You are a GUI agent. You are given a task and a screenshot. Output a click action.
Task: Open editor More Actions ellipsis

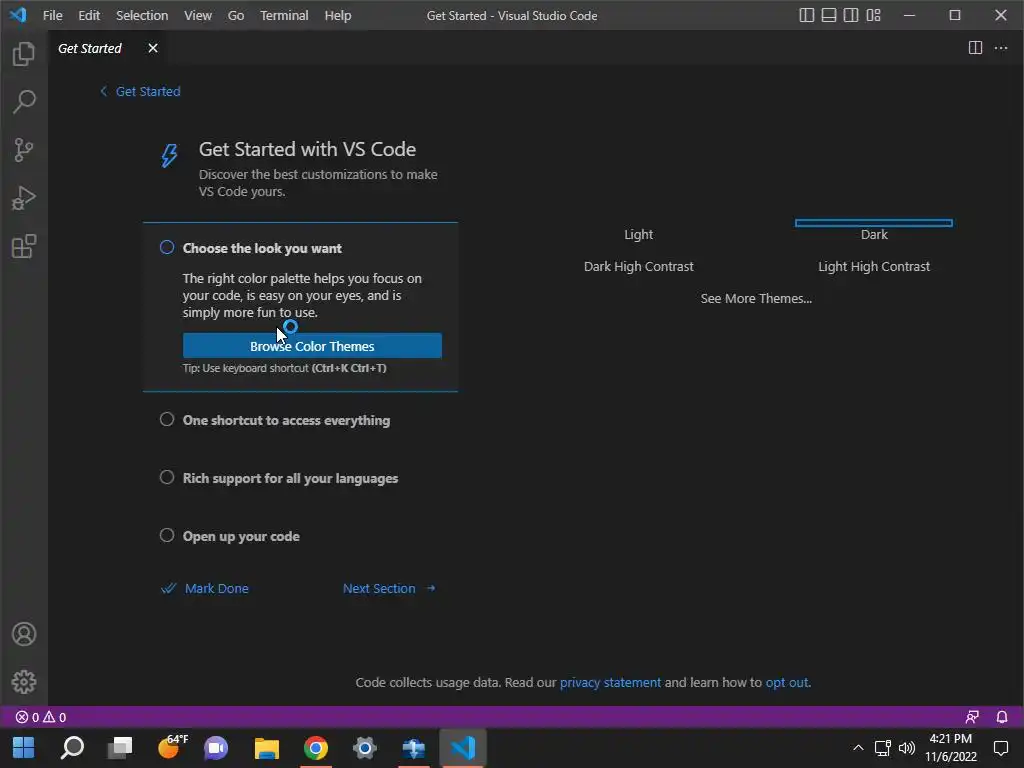(x=1000, y=48)
